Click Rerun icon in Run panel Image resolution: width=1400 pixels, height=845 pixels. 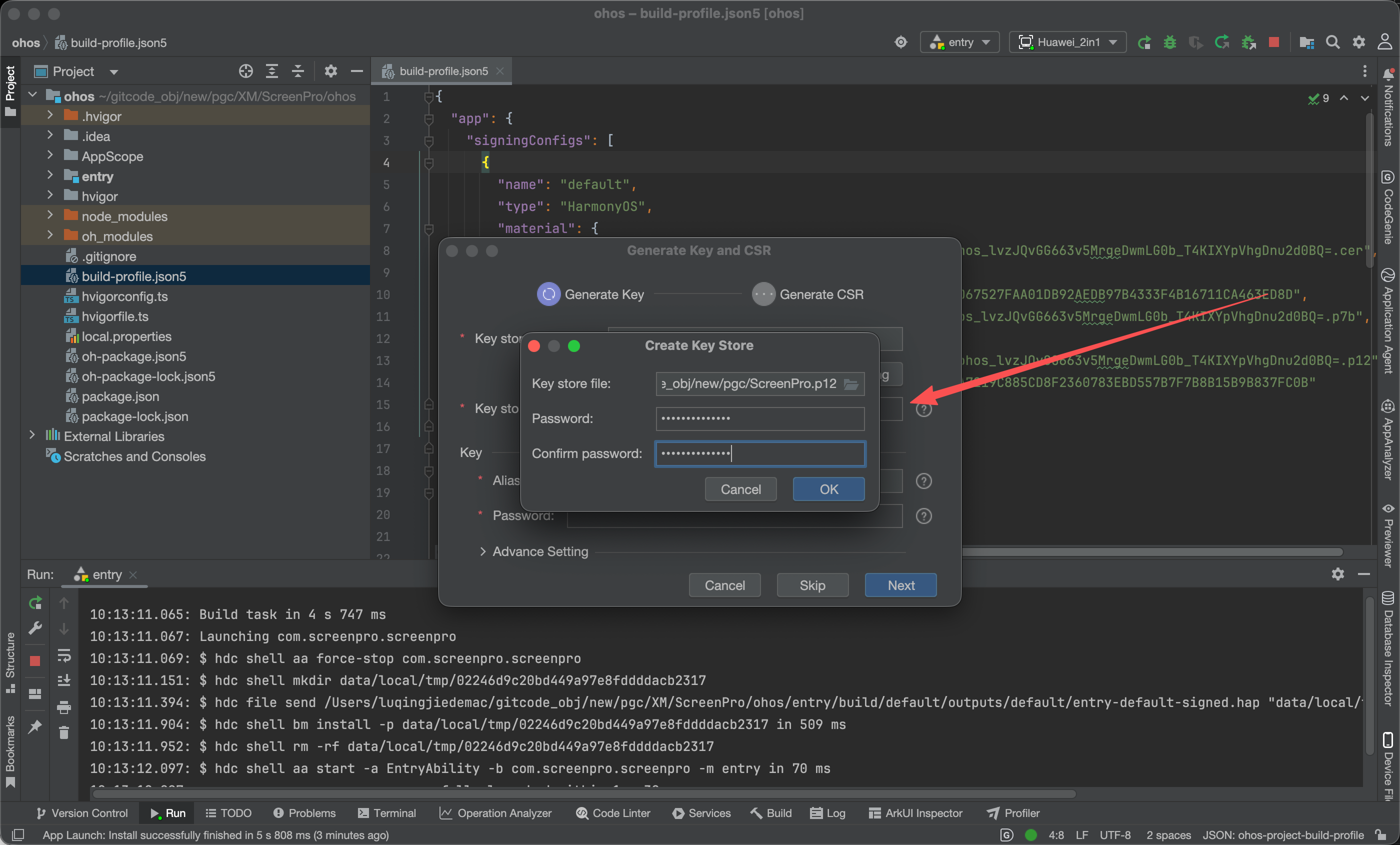(35, 603)
